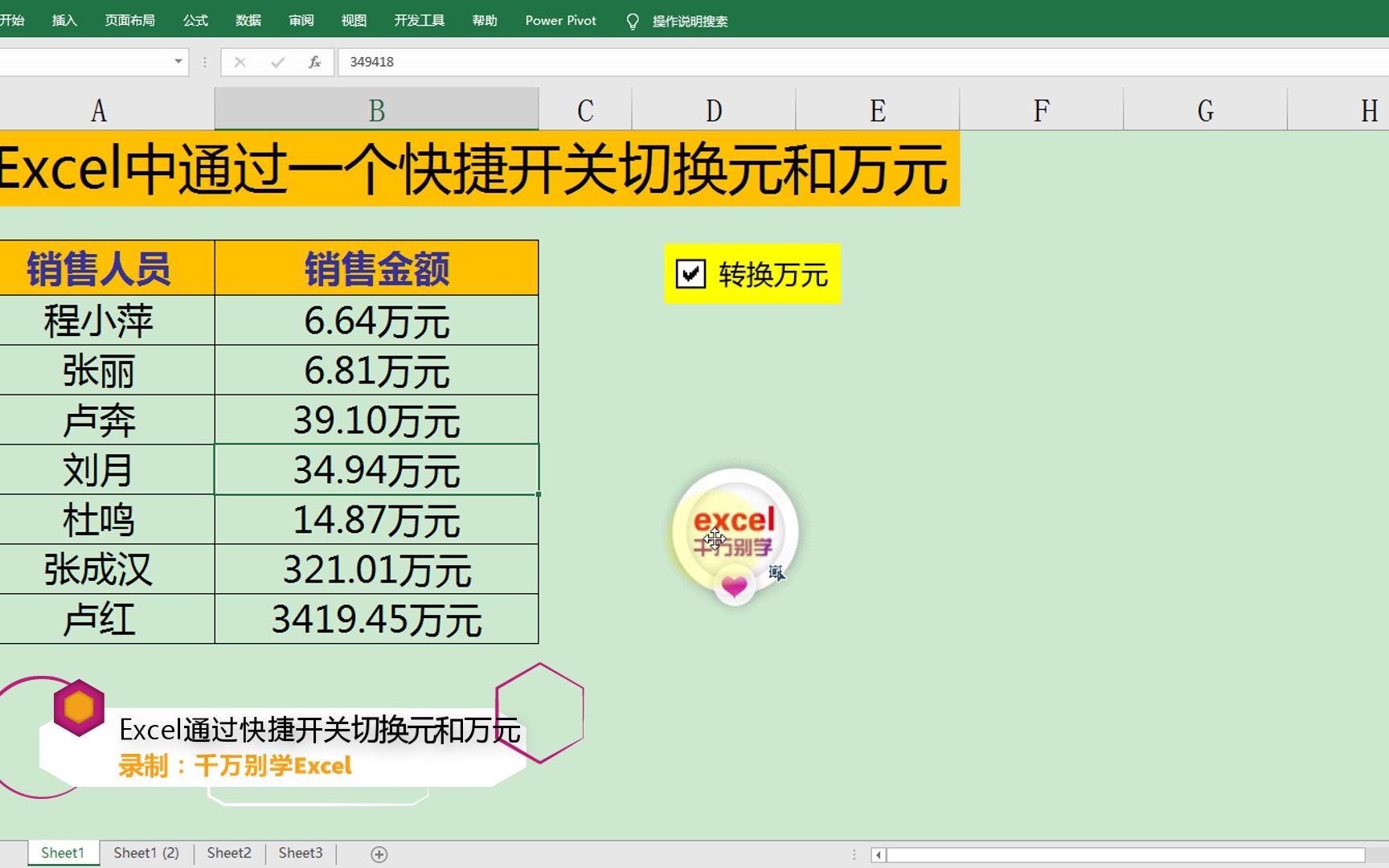
Task: Select the cell 张成汉
Action: [107, 570]
